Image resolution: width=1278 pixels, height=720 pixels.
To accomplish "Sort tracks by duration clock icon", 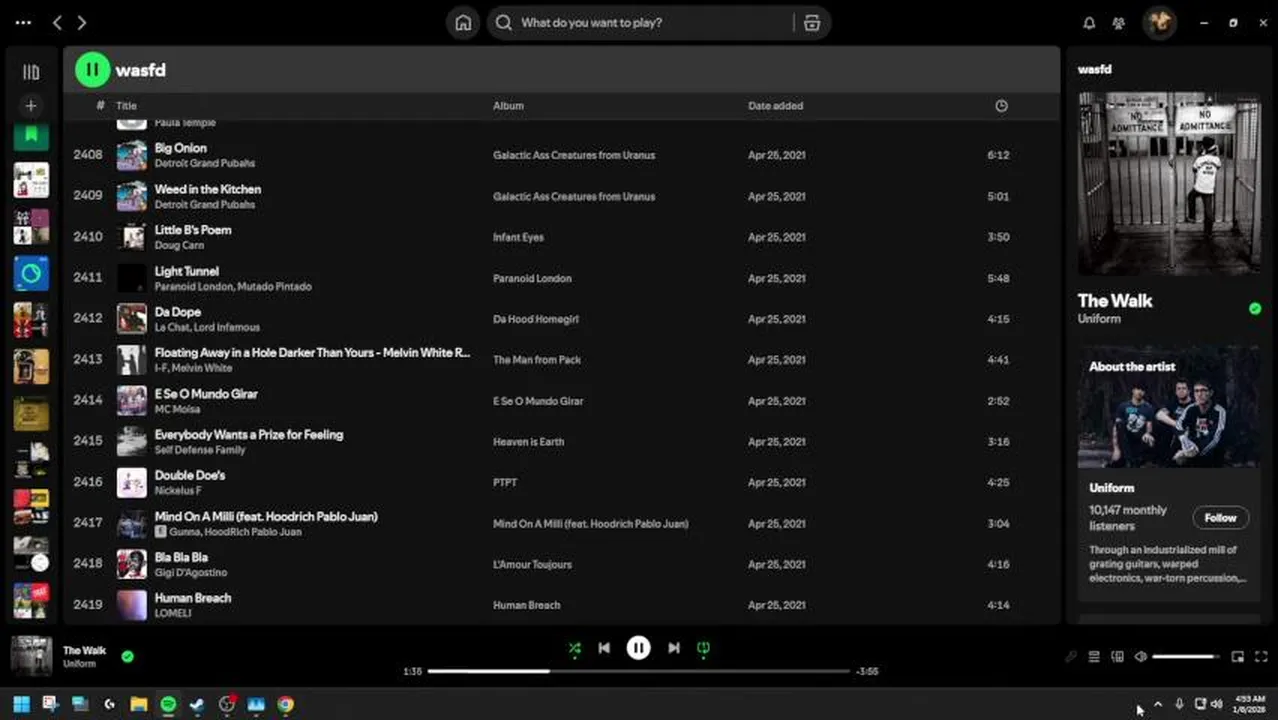I will pos(1001,106).
